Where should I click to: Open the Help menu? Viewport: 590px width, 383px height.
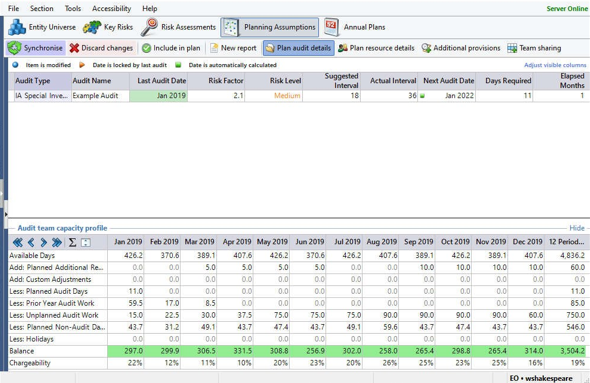(x=149, y=8)
